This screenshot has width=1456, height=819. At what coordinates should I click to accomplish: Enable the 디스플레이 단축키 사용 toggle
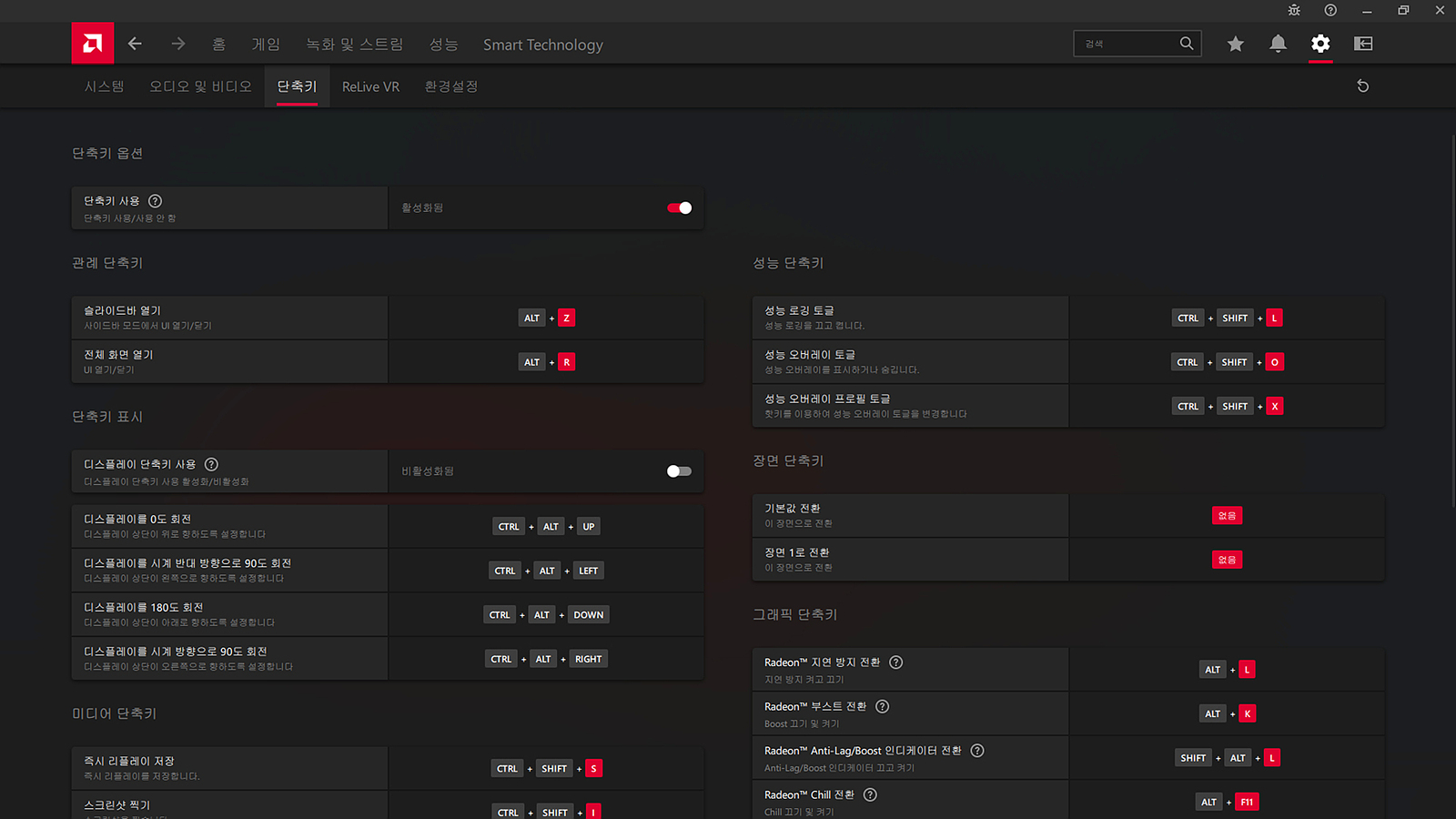click(x=679, y=471)
